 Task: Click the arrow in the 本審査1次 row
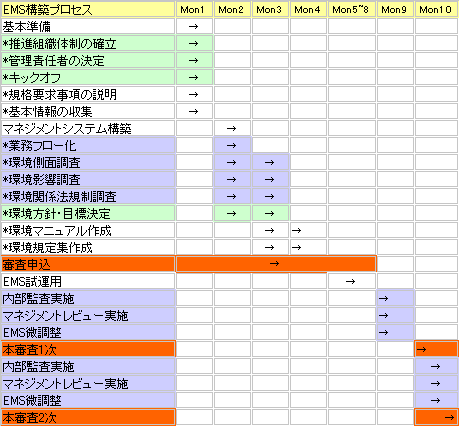[421, 349]
